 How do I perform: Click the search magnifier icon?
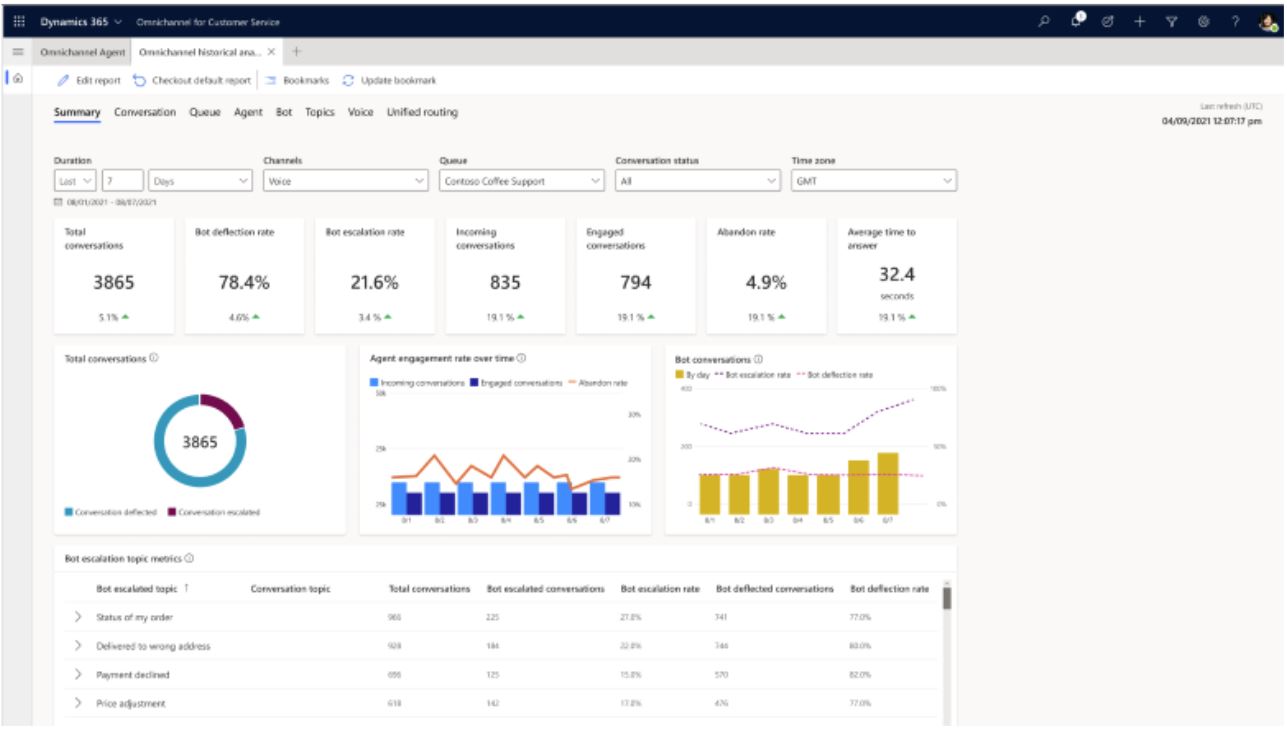point(1044,21)
